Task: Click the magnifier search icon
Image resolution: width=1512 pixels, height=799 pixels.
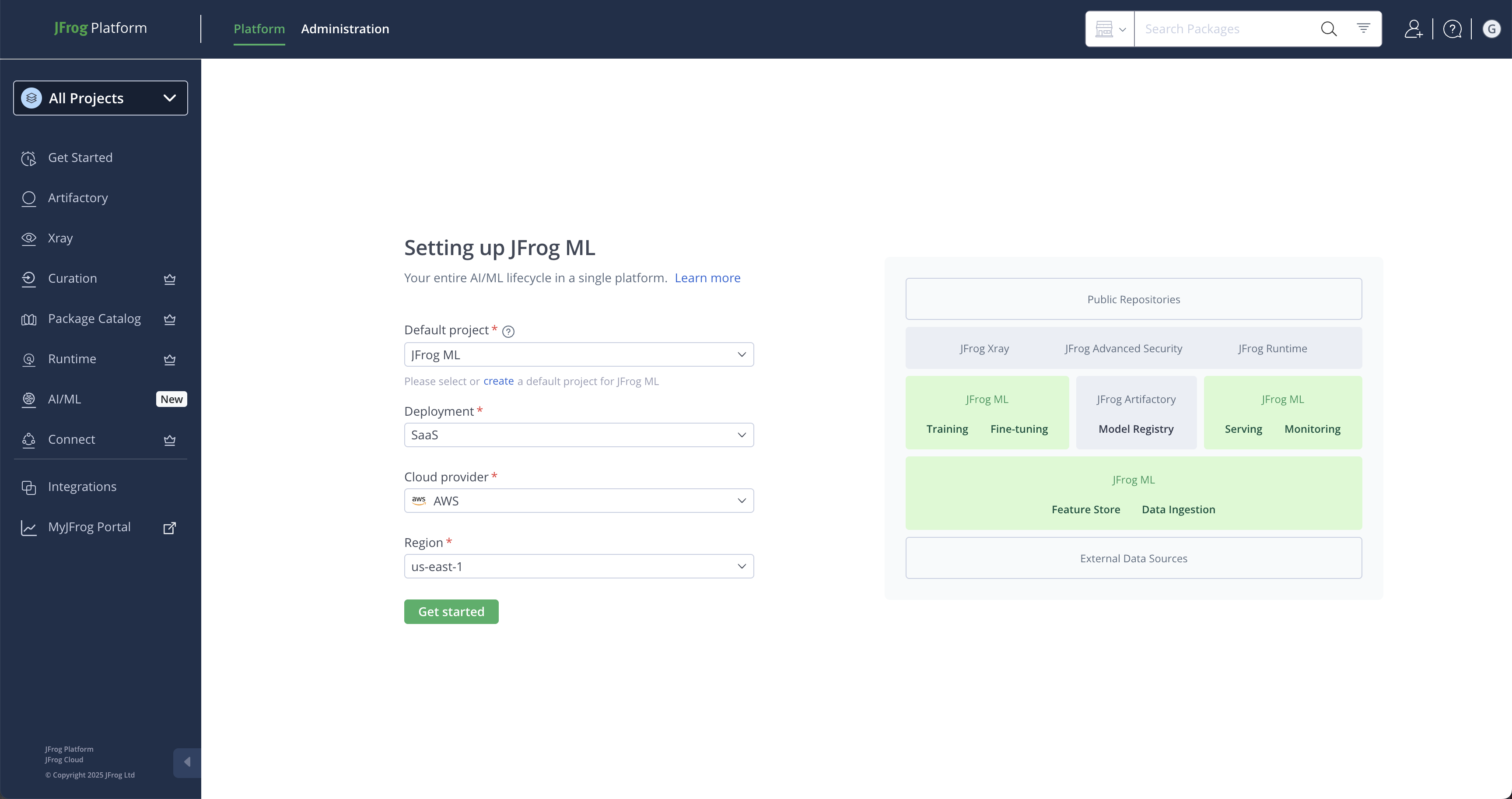Action: (x=1329, y=29)
